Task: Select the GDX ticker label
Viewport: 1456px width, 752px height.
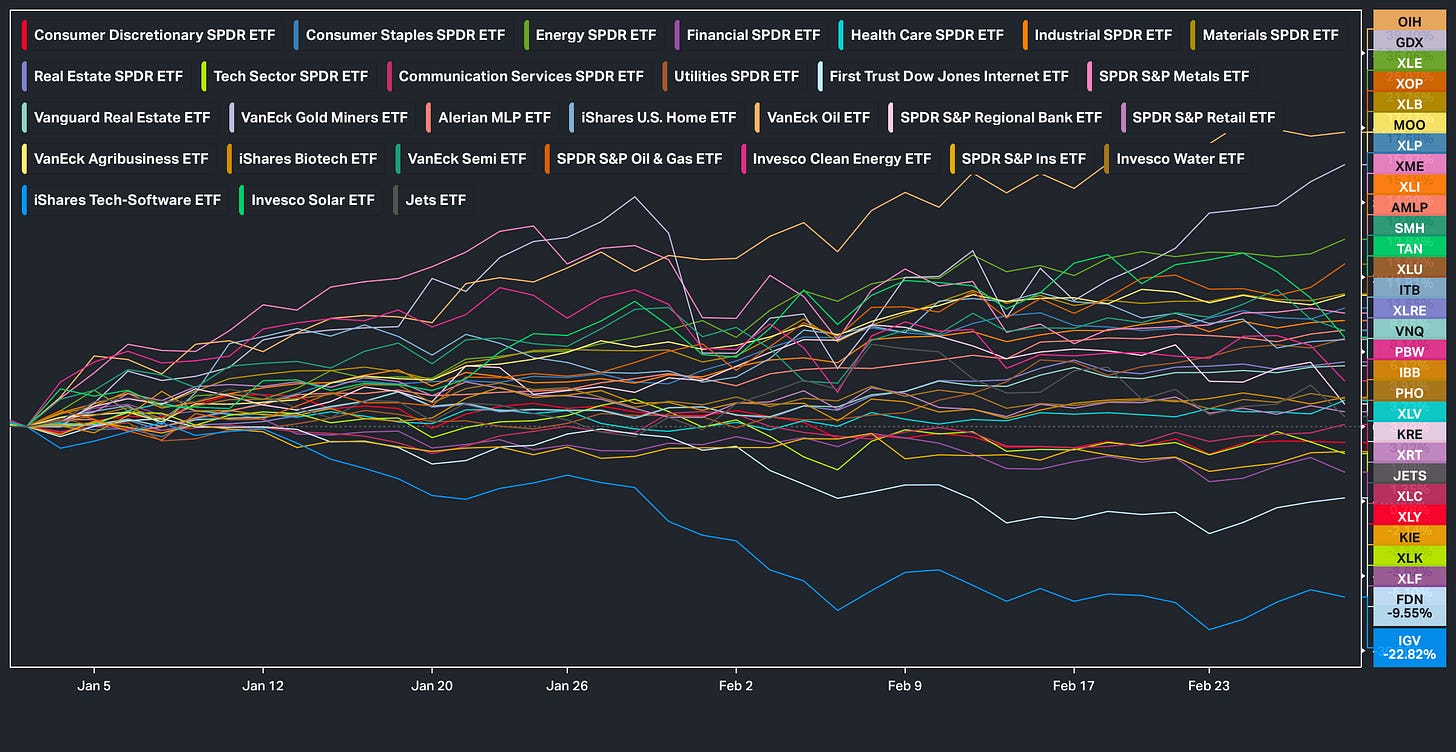Action: tap(1409, 42)
